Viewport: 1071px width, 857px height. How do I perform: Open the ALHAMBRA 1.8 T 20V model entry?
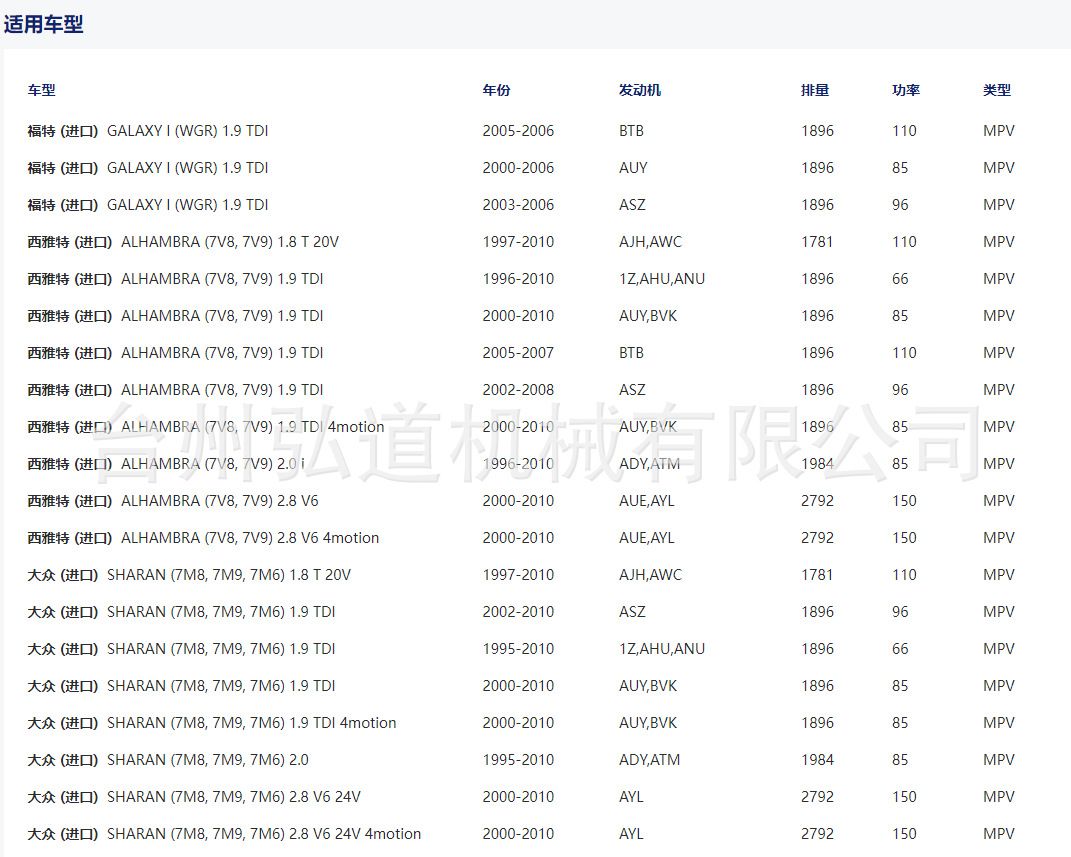pyautogui.click(x=183, y=242)
